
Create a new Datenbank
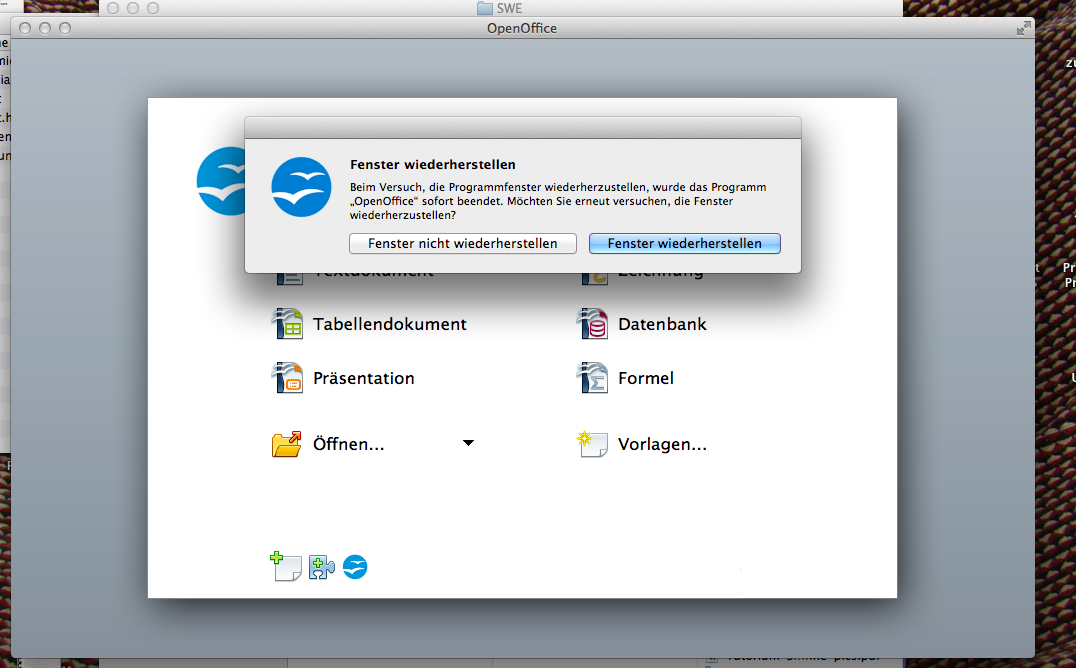662,324
